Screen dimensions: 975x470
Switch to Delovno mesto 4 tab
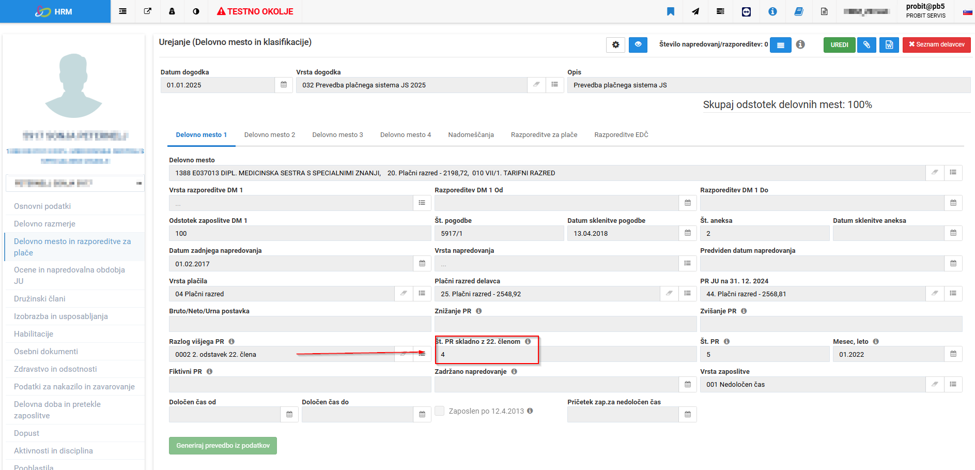coord(405,134)
